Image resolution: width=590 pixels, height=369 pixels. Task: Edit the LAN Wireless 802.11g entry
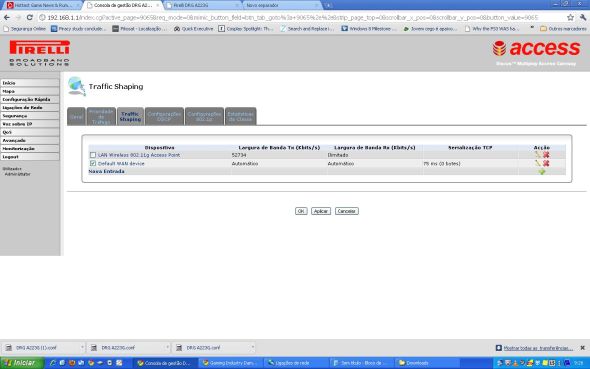pyautogui.click(x=537, y=155)
